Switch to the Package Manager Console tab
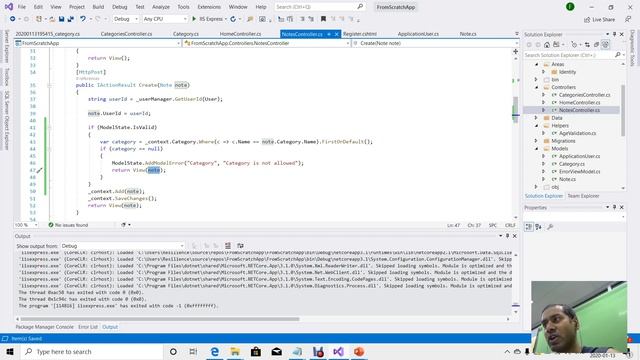The height and width of the screenshot is (360, 640). click(44, 327)
